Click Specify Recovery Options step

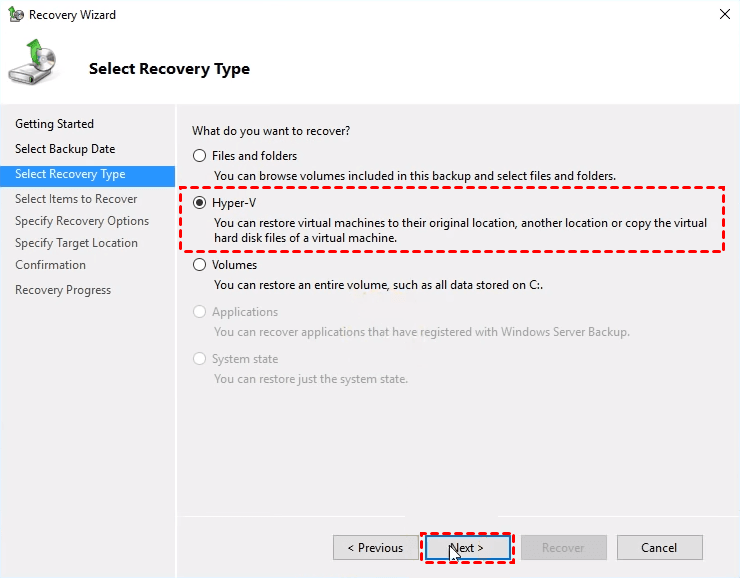pos(82,221)
